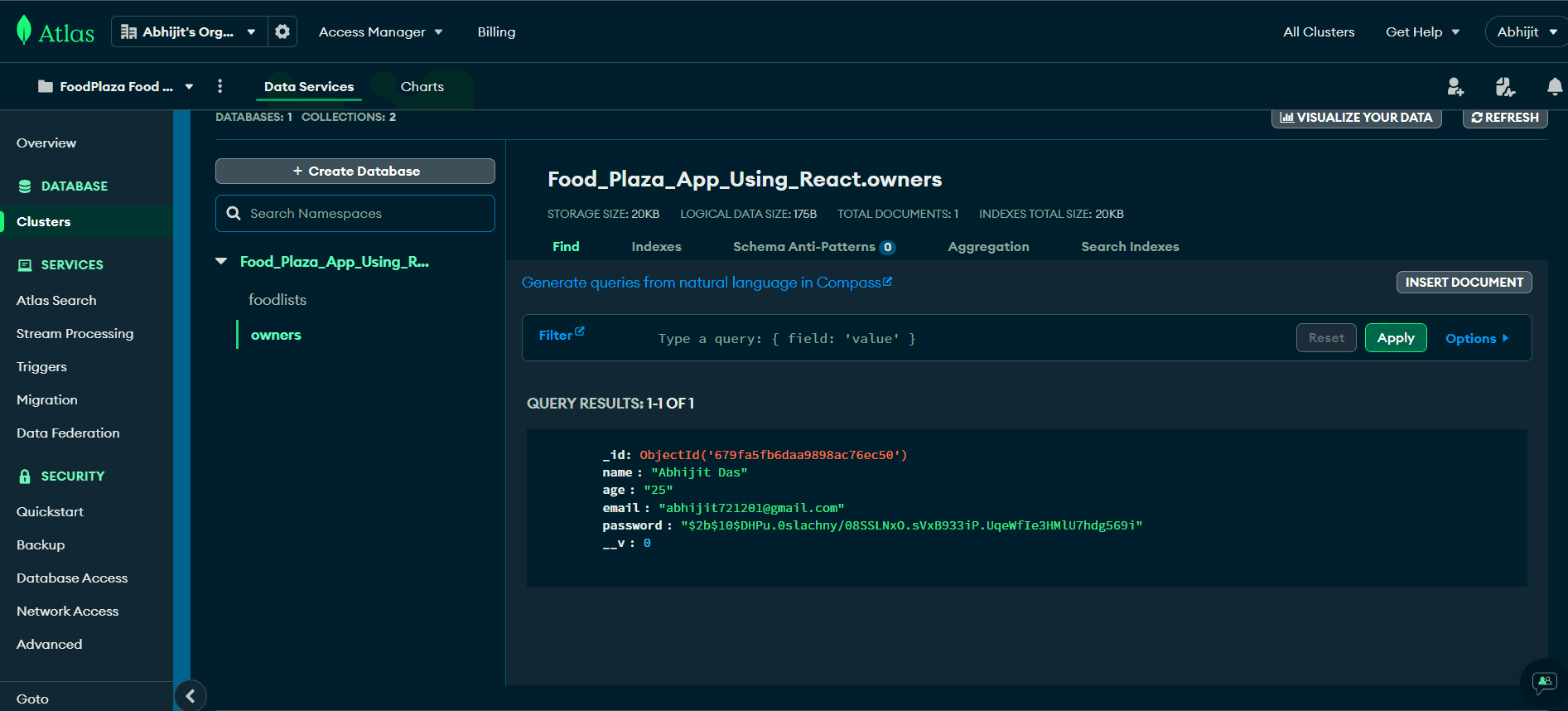Open the project activity feed icon
This screenshot has height=711, width=1568.
point(1505,86)
